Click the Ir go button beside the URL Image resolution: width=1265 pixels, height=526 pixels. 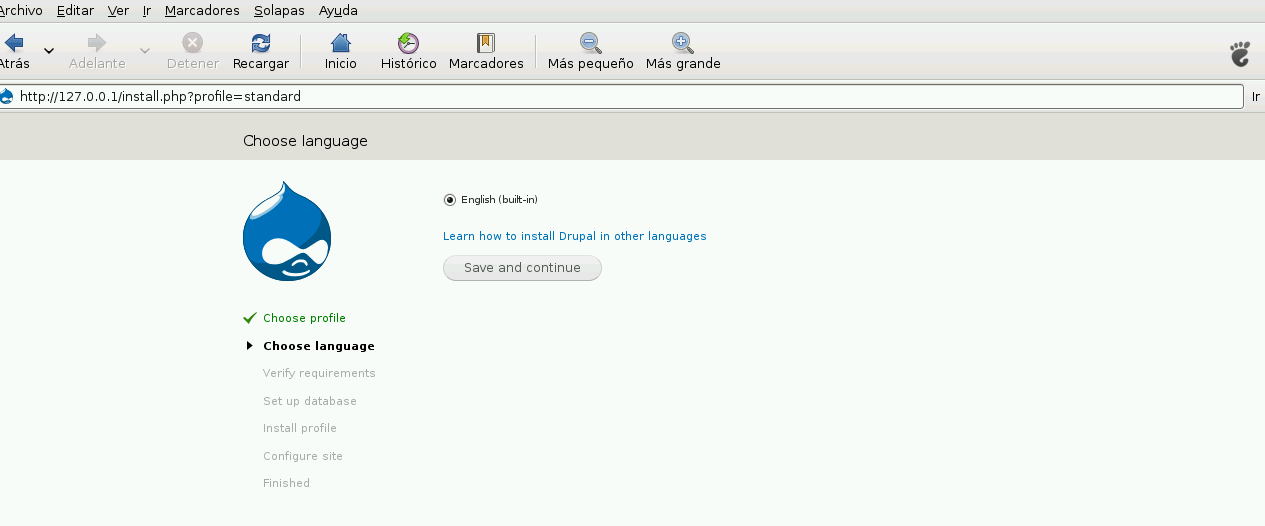tap(1256, 97)
